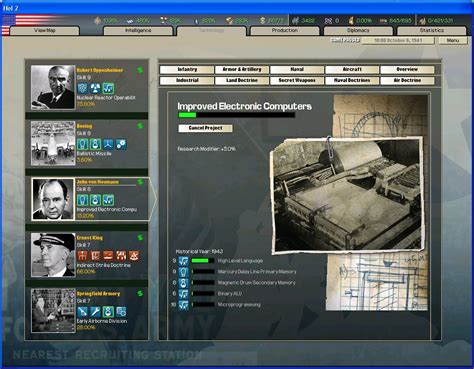This screenshot has width=474, height=369.
Task: Click Springfield Armory's green-bordered flask icon
Action: 108,312
